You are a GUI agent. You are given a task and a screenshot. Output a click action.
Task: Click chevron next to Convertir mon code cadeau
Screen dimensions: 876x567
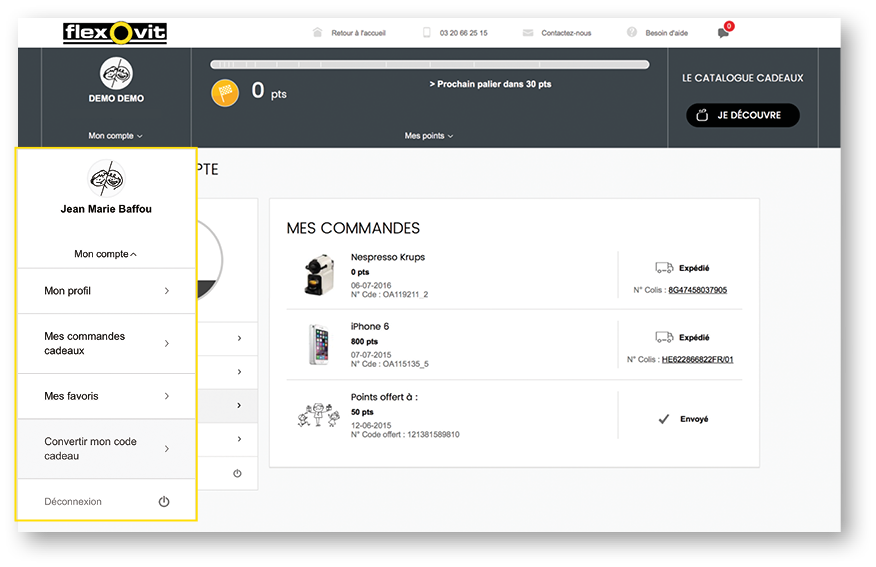pos(166,449)
